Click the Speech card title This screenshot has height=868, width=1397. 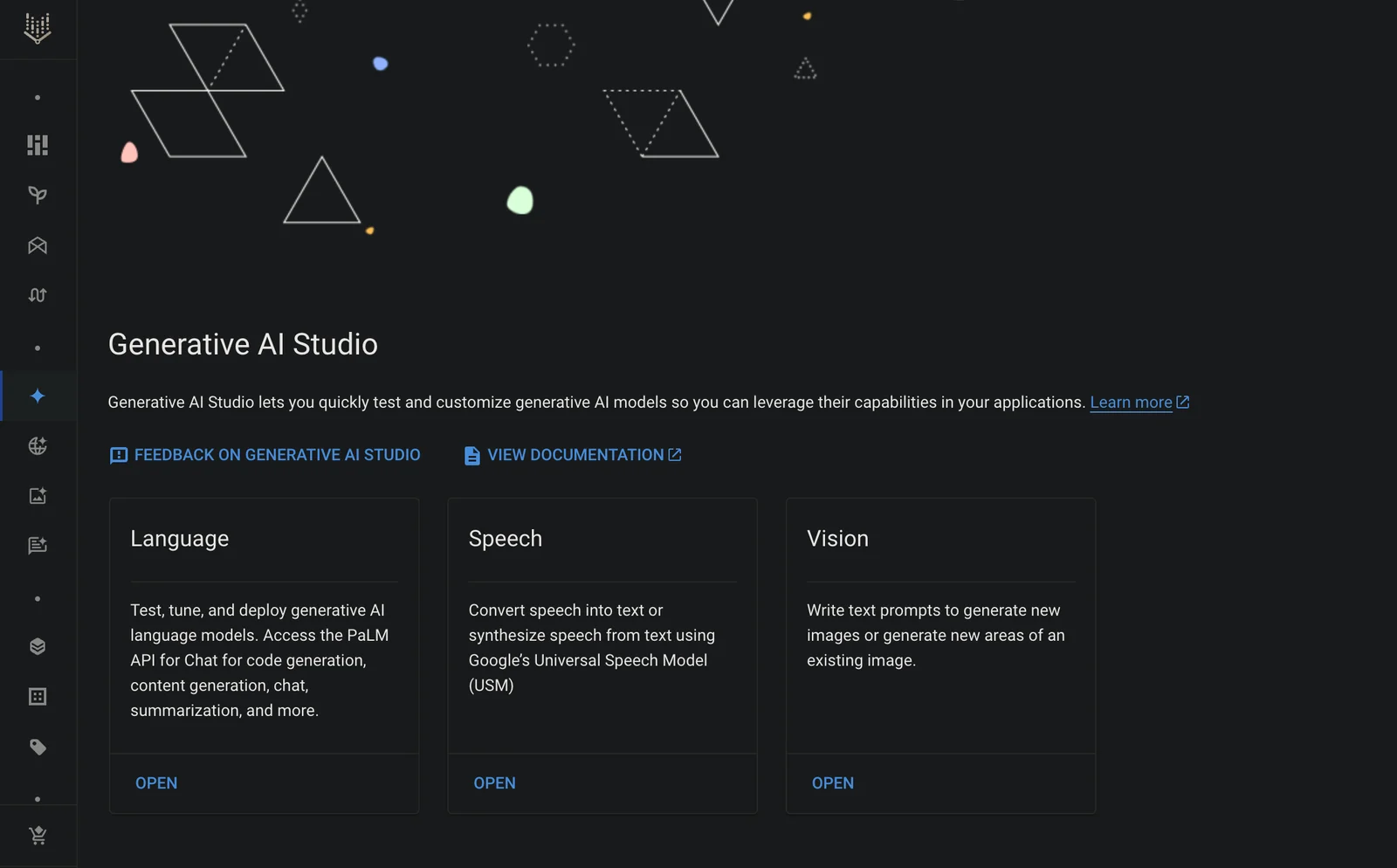point(506,539)
